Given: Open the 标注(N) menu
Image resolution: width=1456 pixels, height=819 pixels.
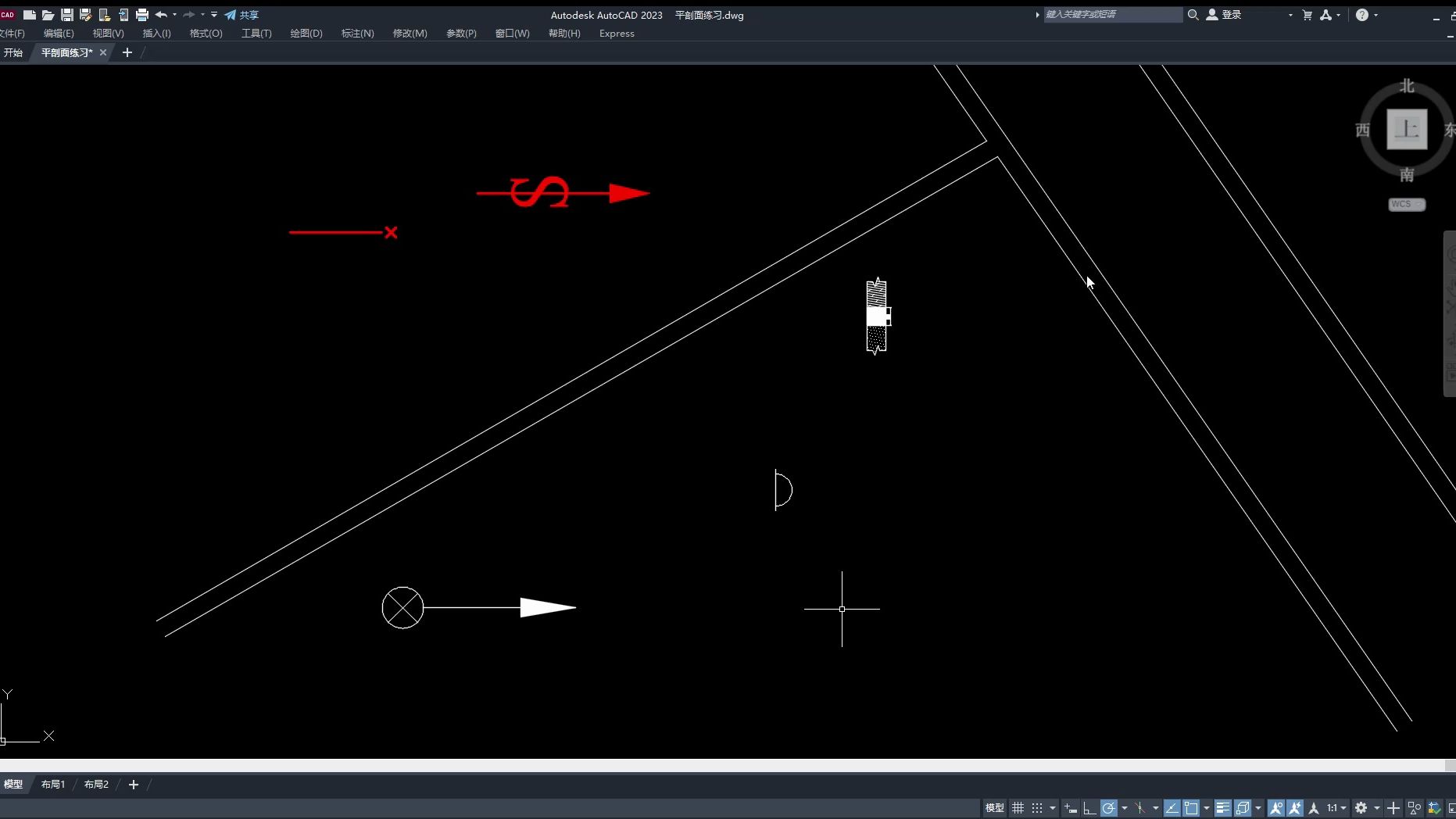Looking at the screenshot, I should pyautogui.click(x=358, y=34).
